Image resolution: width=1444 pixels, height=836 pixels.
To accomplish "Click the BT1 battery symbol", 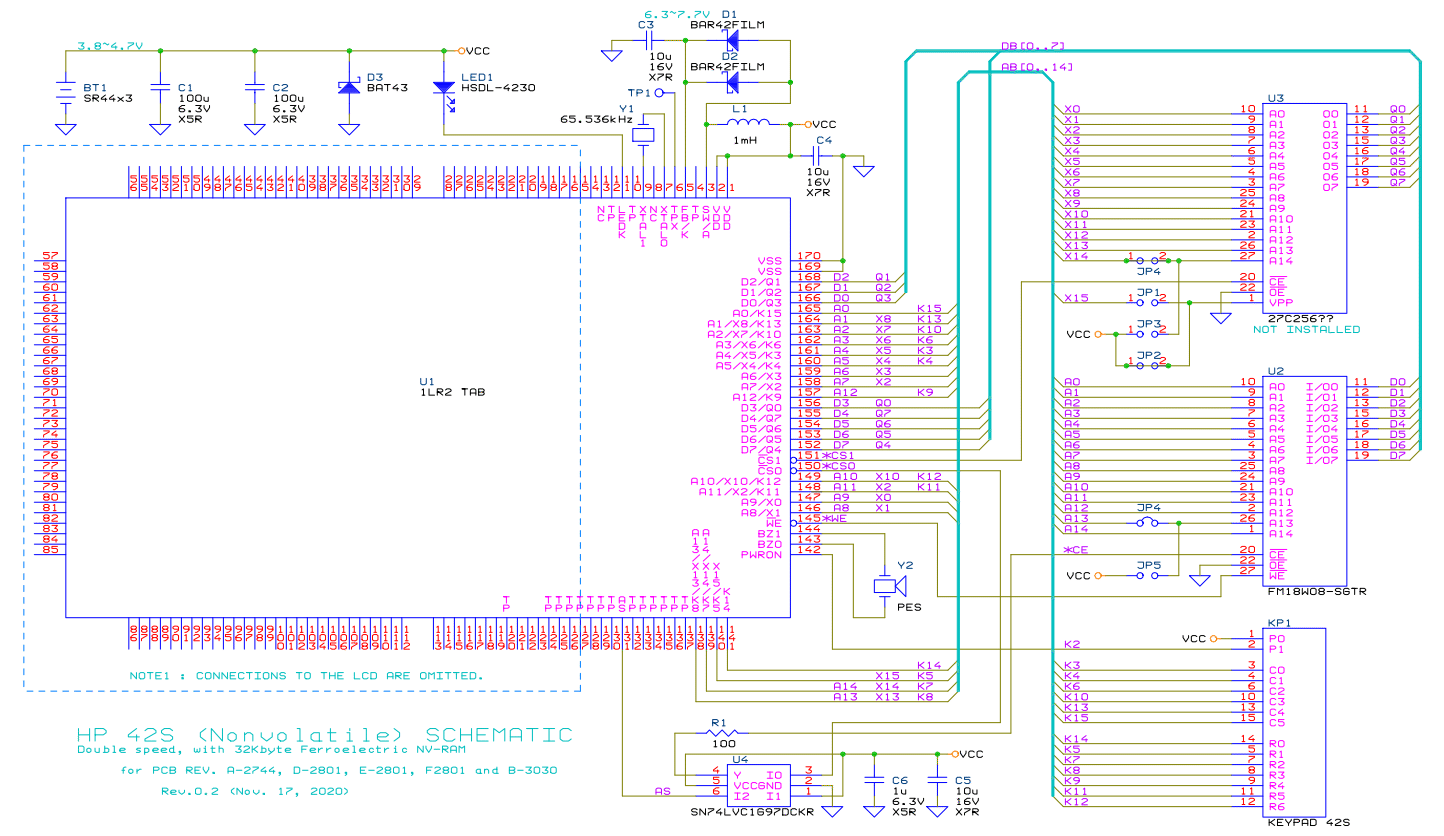I will click(65, 91).
